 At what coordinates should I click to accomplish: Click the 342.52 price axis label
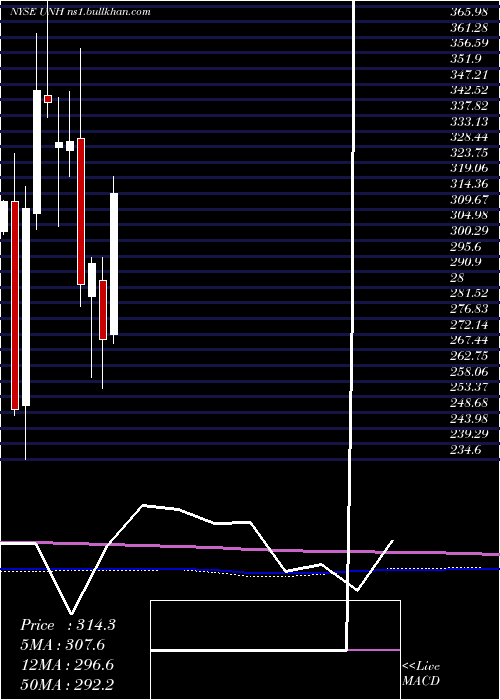pos(469,91)
